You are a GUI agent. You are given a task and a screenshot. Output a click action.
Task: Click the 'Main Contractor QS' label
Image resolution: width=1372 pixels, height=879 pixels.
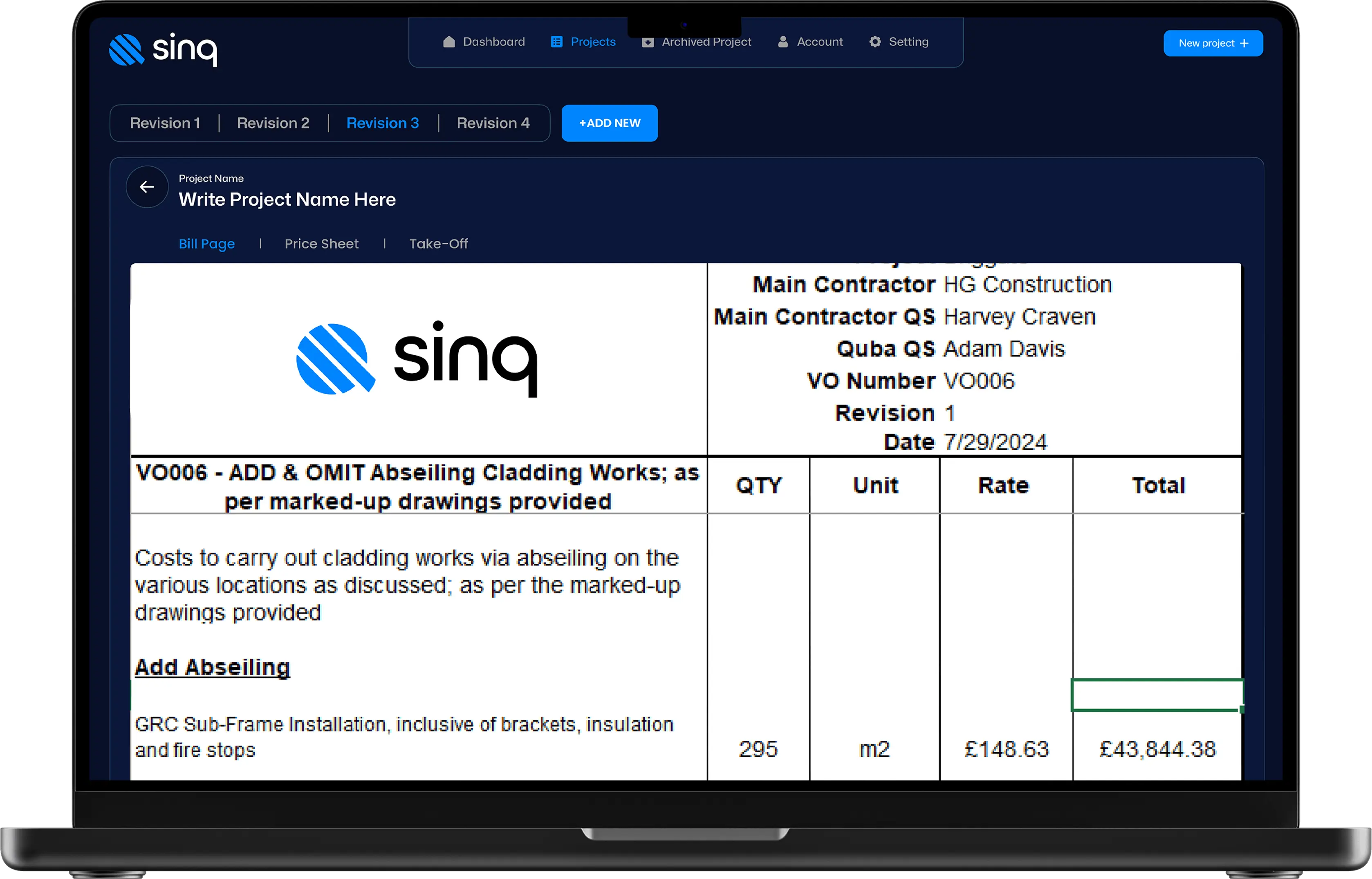point(825,317)
